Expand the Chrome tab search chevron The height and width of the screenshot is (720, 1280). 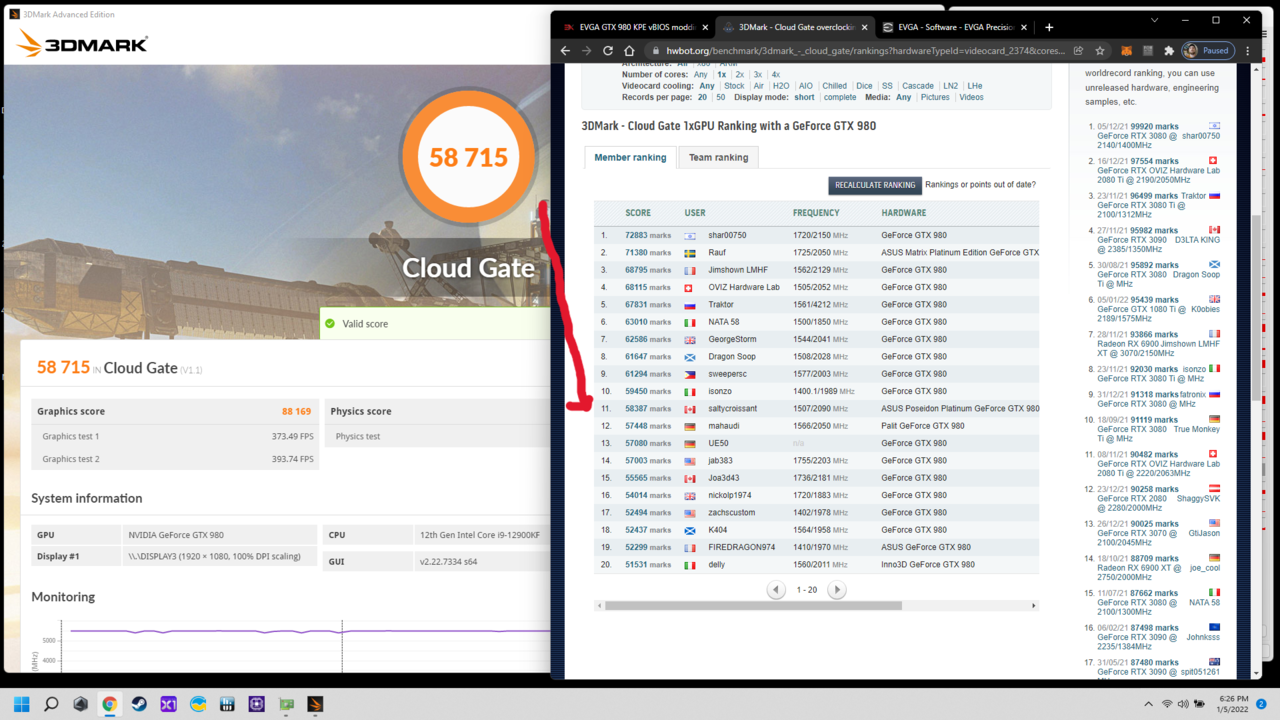[x=1154, y=20]
